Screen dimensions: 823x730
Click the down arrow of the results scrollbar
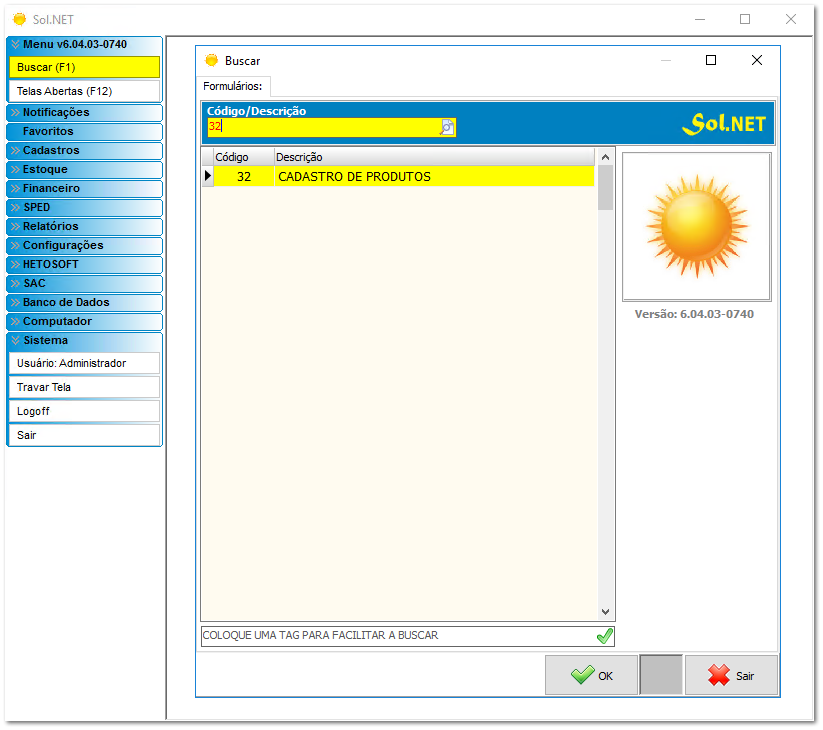[x=605, y=611]
